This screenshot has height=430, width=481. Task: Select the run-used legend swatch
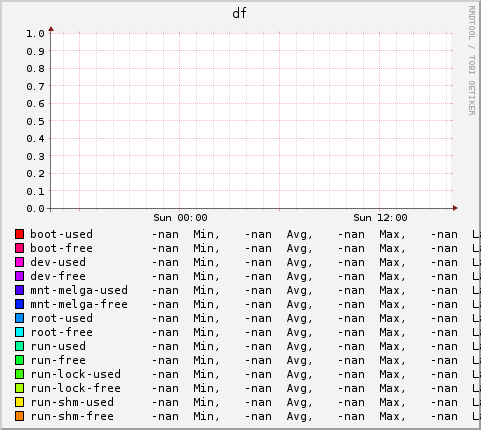click(x=19, y=346)
